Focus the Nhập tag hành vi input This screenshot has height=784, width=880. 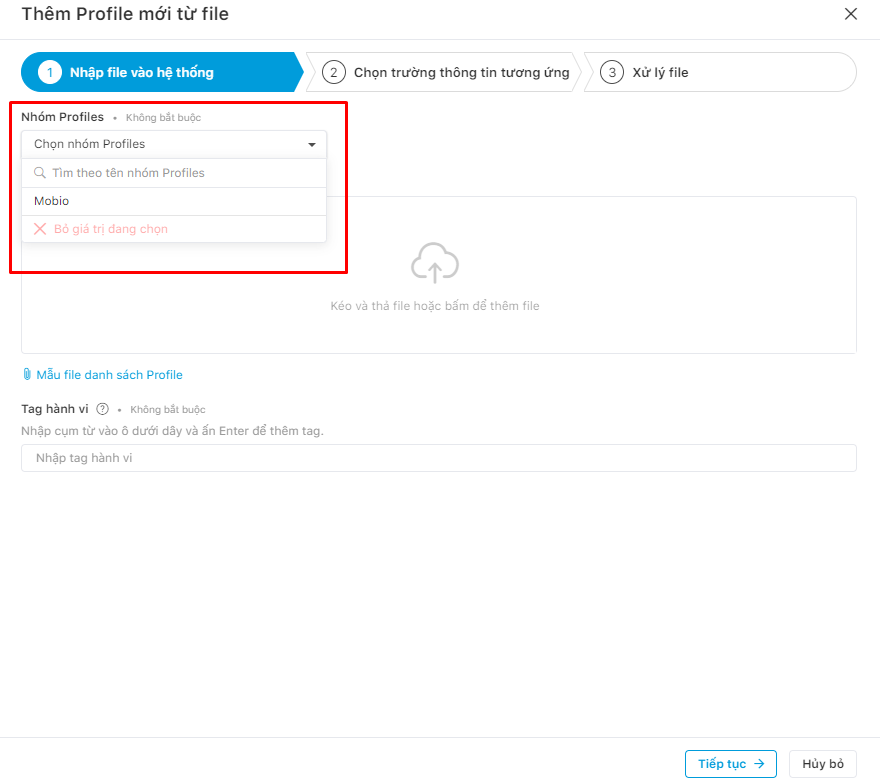(439, 458)
